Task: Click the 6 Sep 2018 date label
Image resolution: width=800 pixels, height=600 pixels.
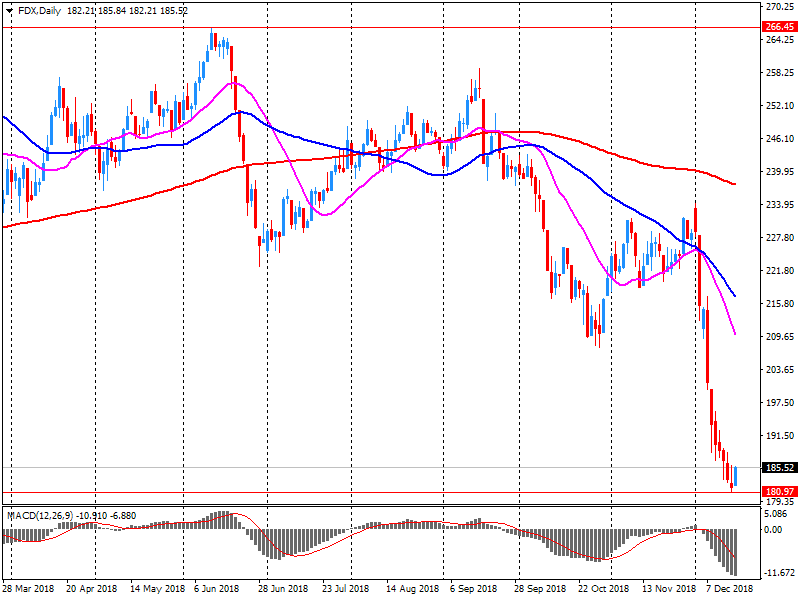Action: tap(473, 589)
